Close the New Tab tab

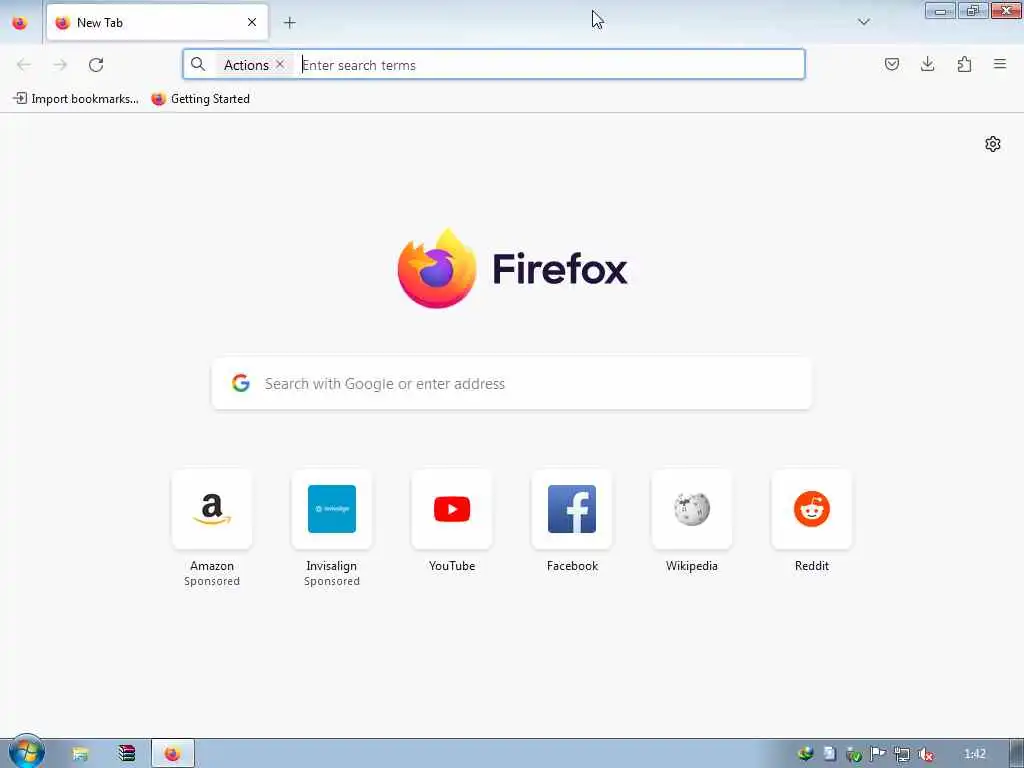[251, 23]
